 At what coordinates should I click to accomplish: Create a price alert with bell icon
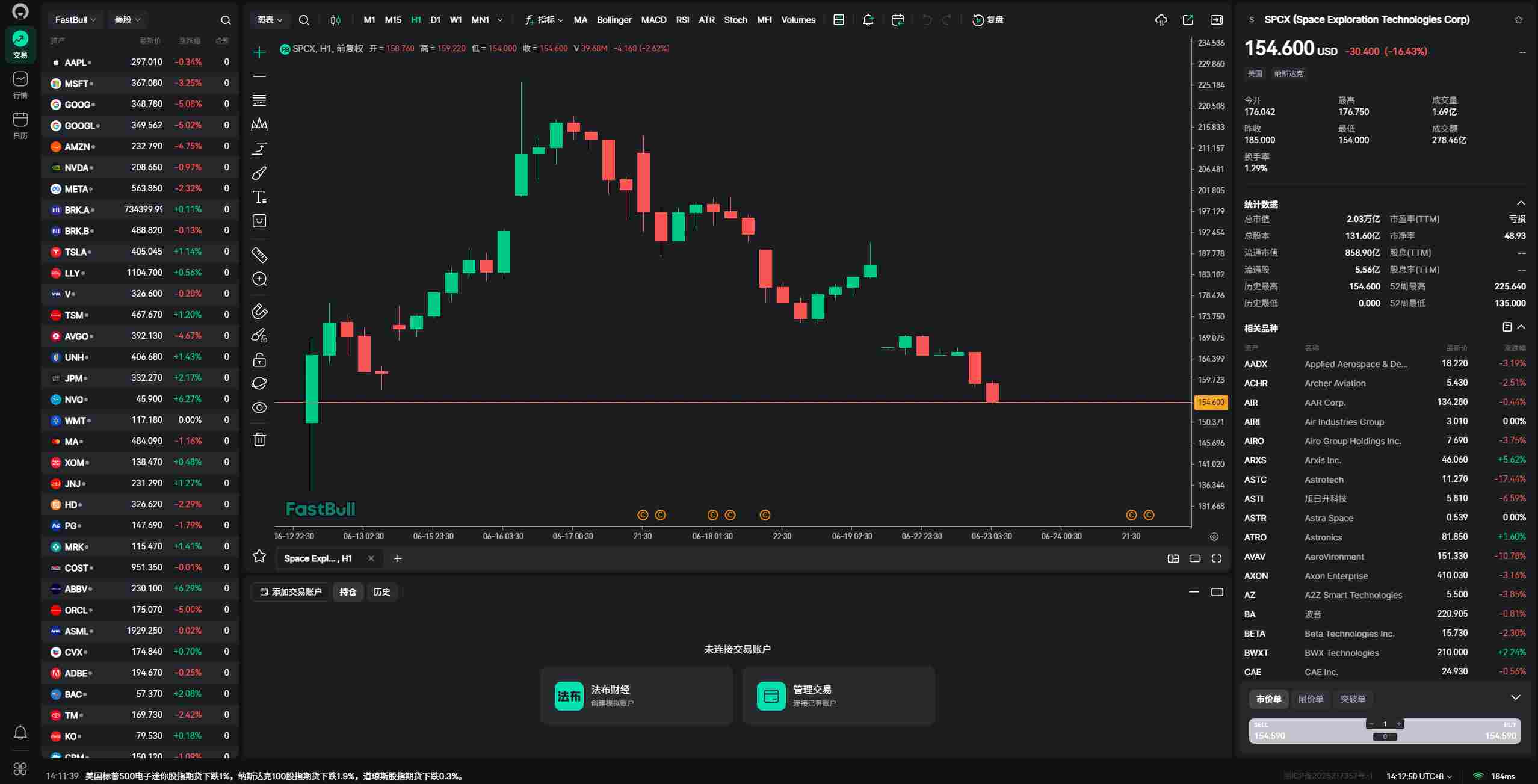(868, 20)
